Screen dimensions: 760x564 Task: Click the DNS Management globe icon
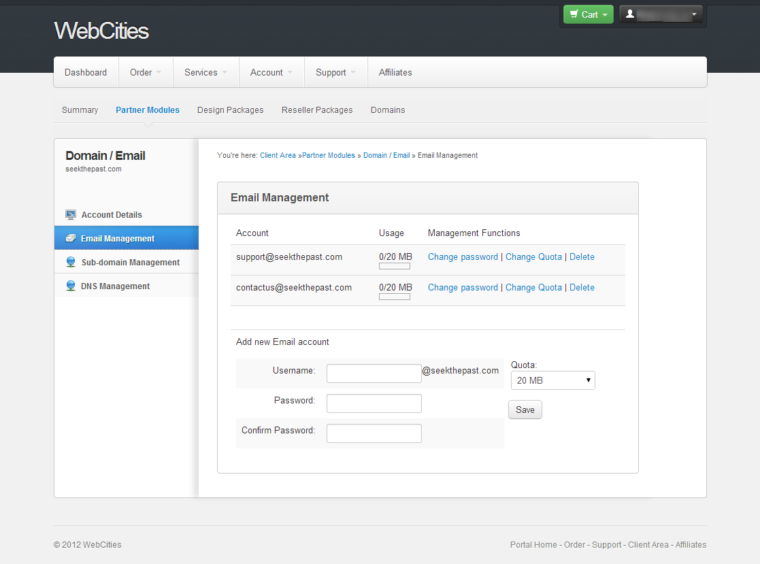tap(71, 287)
